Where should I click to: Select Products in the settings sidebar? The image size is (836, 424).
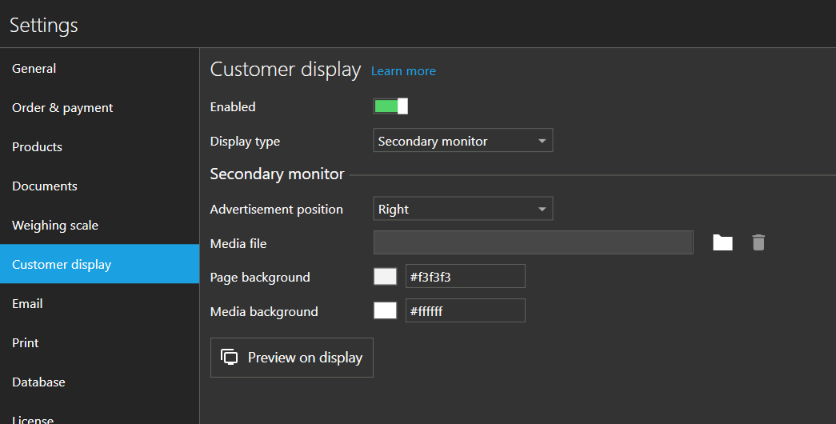pyautogui.click(x=100, y=147)
